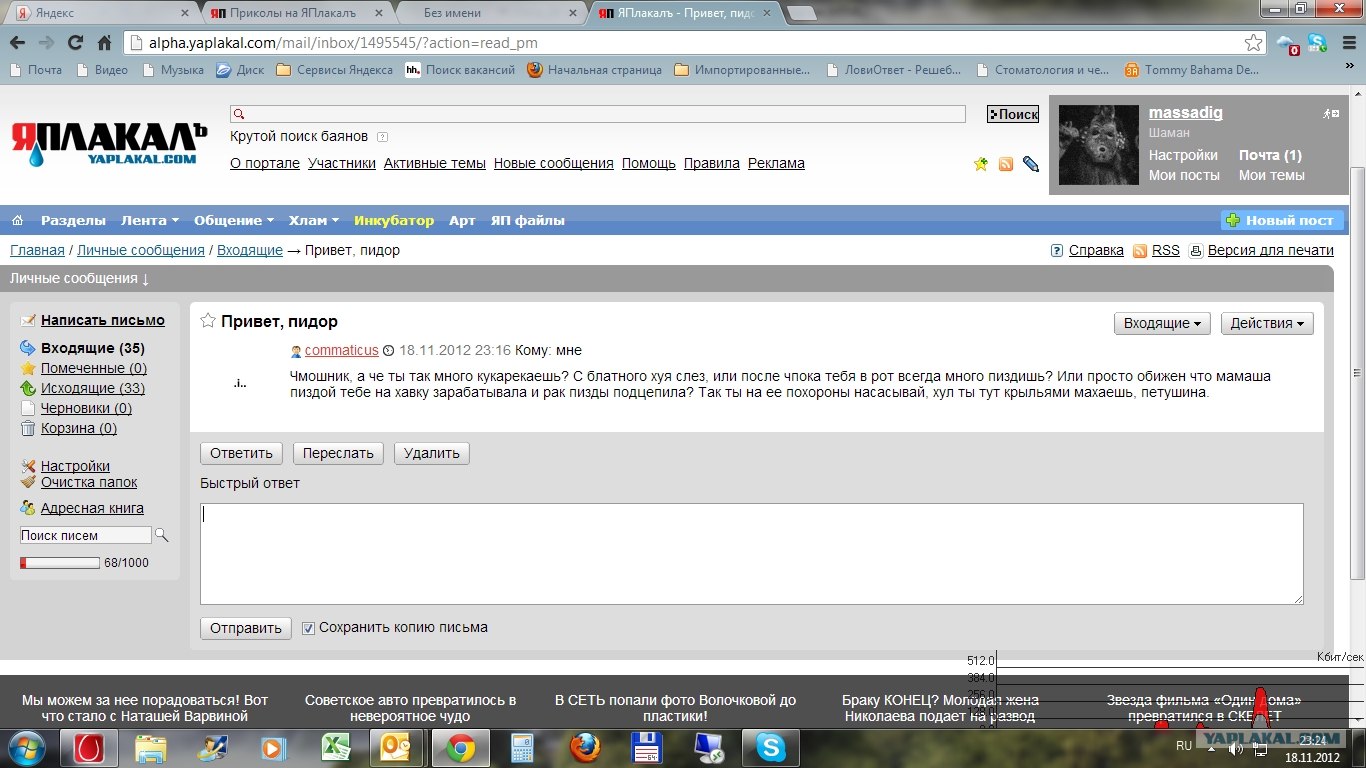The image size is (1366, 768).
Task: Open Skype from the taskbar
Action: pyautogui.click(x=771, y=748)
